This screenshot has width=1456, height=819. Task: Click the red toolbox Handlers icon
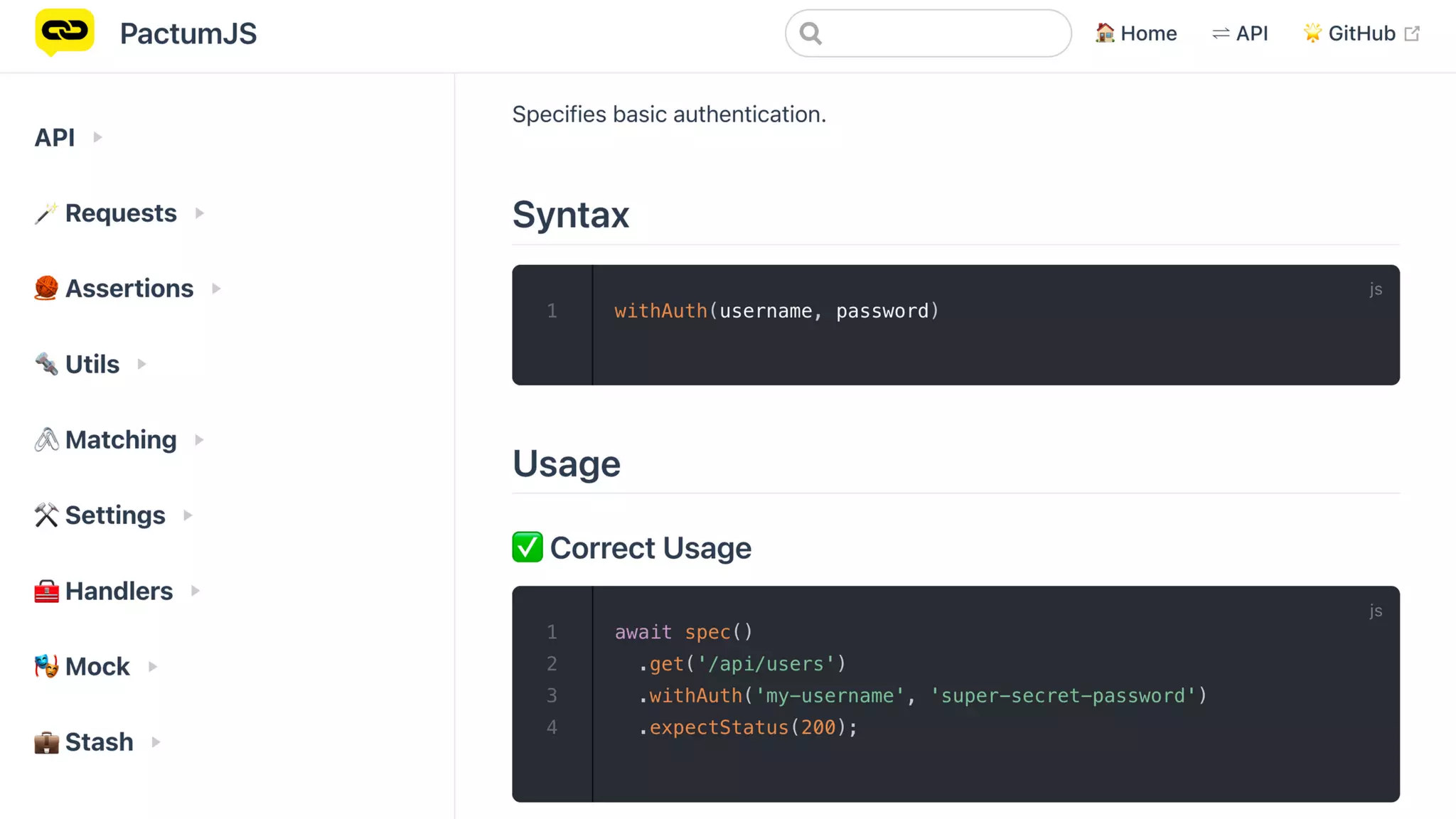[46, 591]
